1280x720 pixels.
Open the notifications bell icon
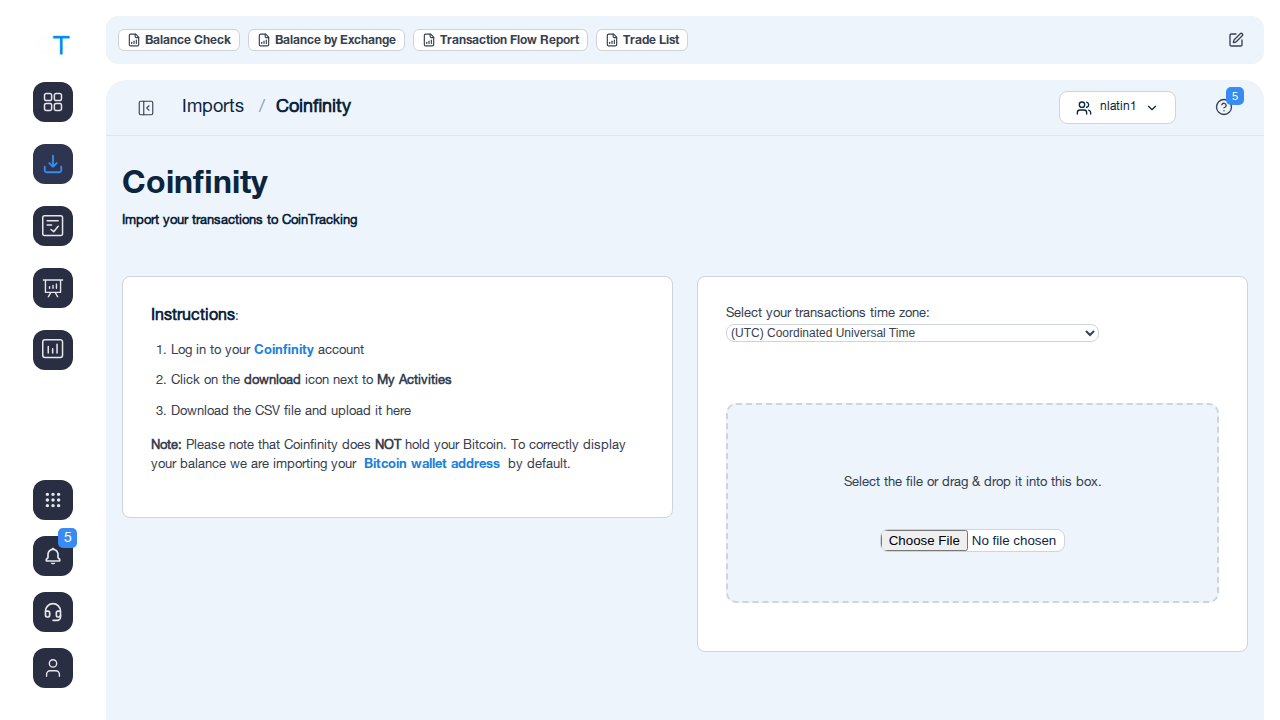(53, 556)
